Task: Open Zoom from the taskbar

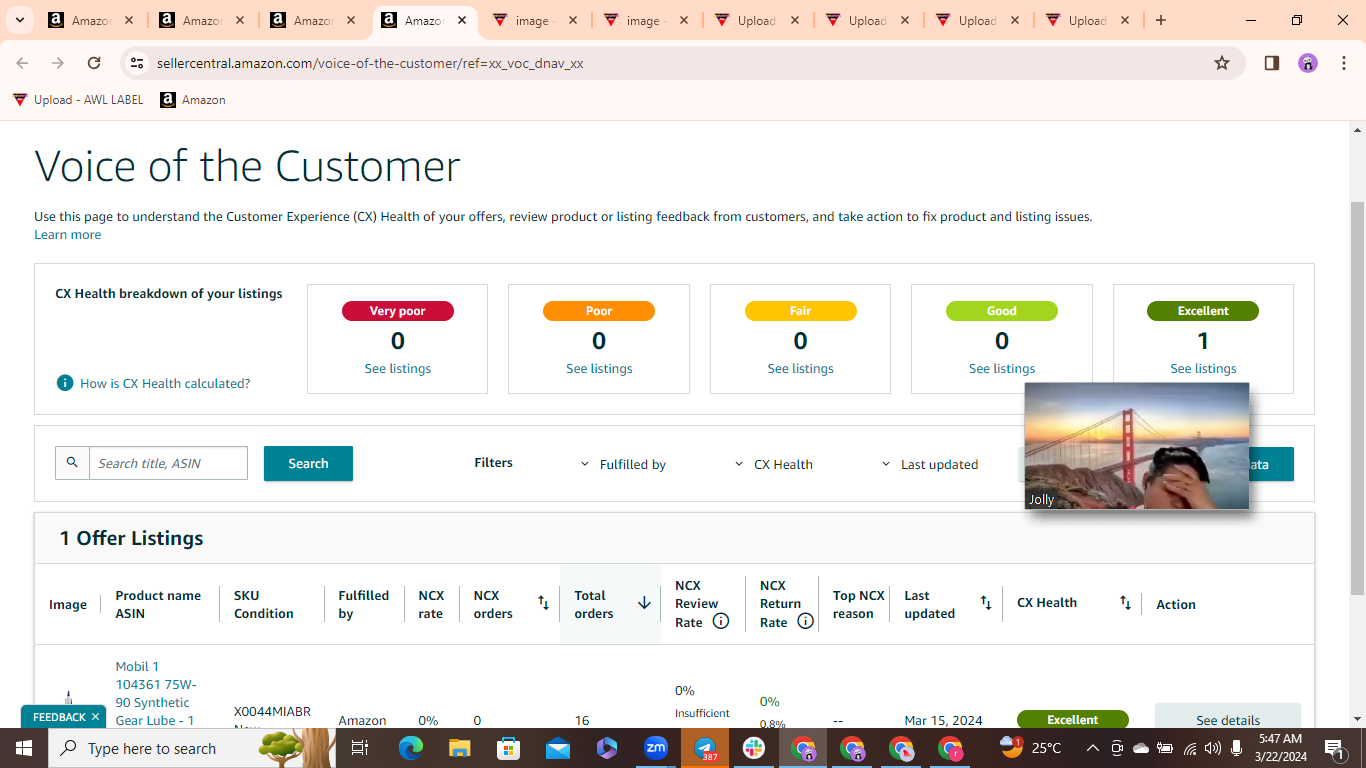Action: [656, 748]
